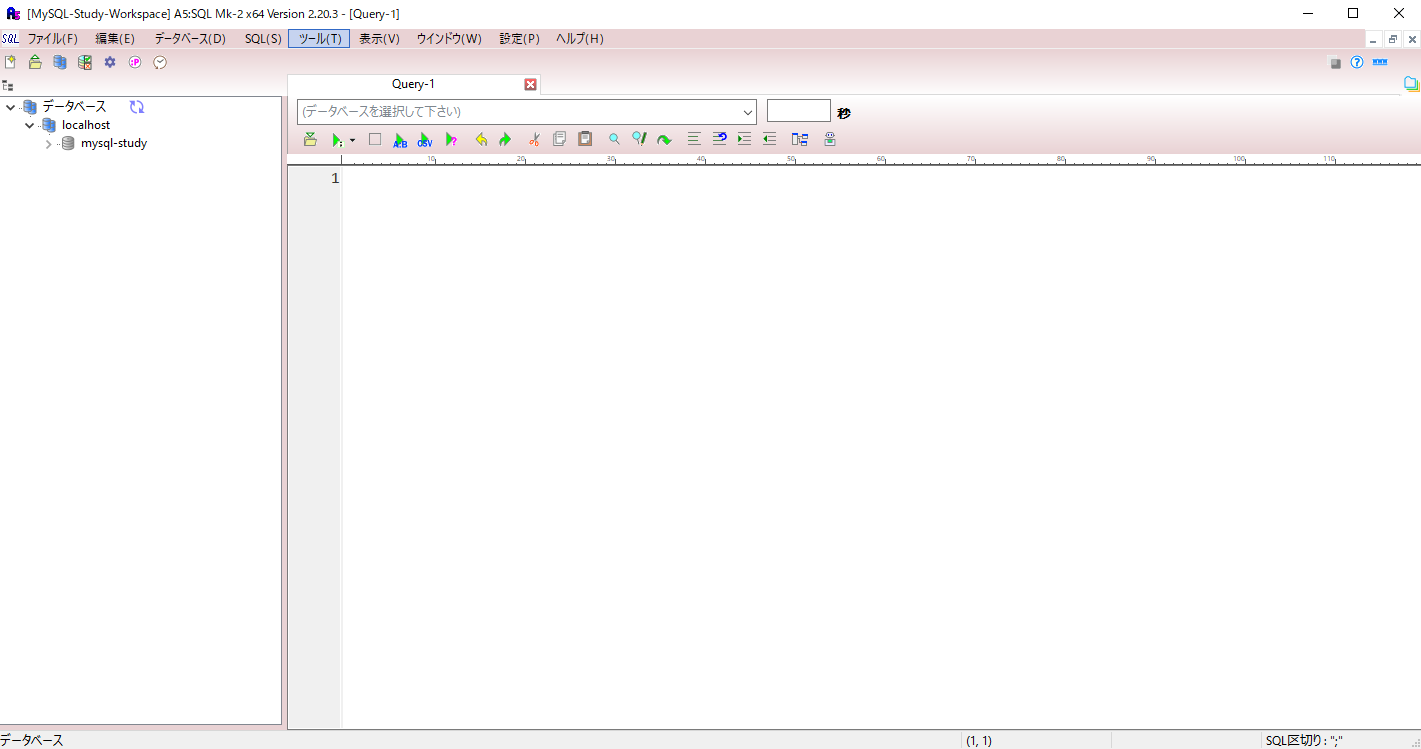Show the execution plan with the play-question icon
The image size is (1421, 749).
pos(451,140)
